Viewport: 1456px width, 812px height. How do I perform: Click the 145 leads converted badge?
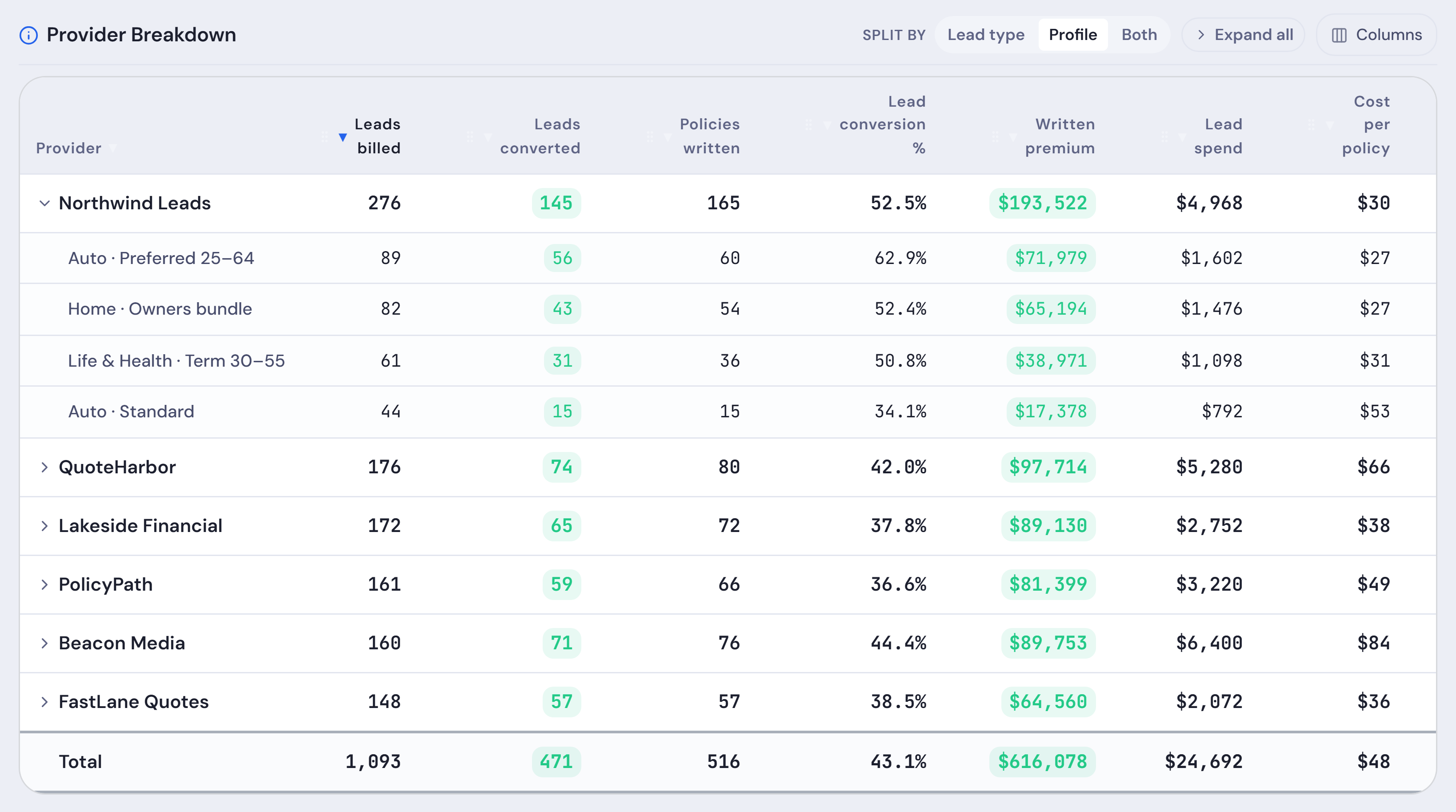[556, 204]
